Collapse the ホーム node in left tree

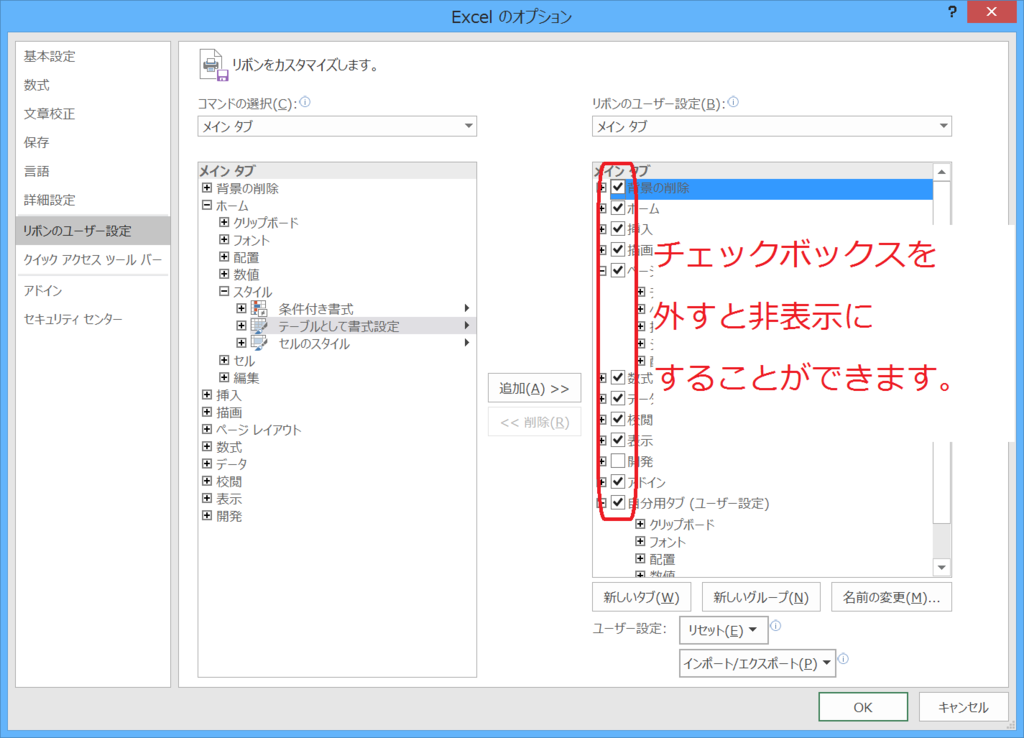[x=207, y=205]
